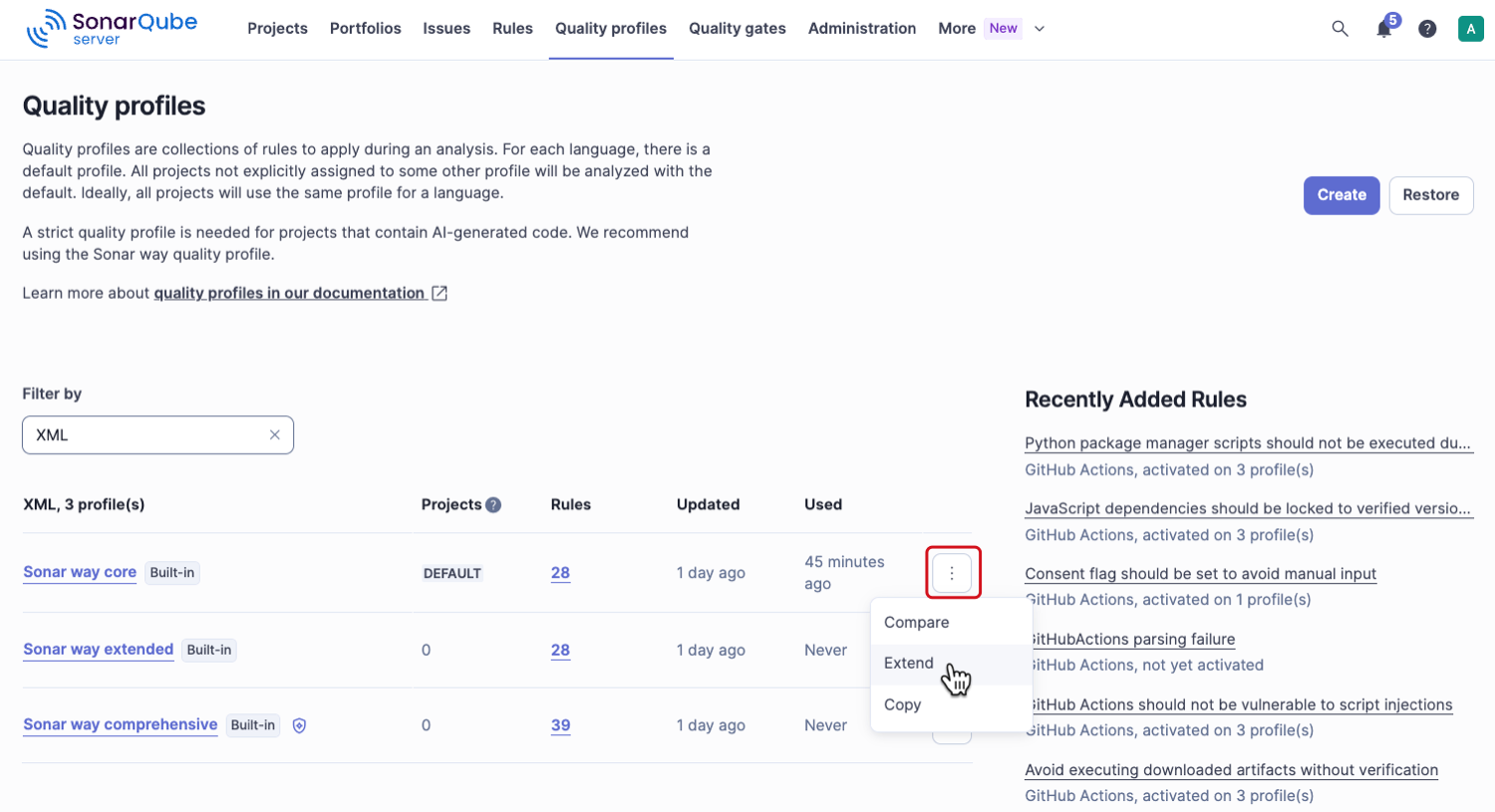Open Portfolios in top navigation
The image size is (1495, 812).
366,29
